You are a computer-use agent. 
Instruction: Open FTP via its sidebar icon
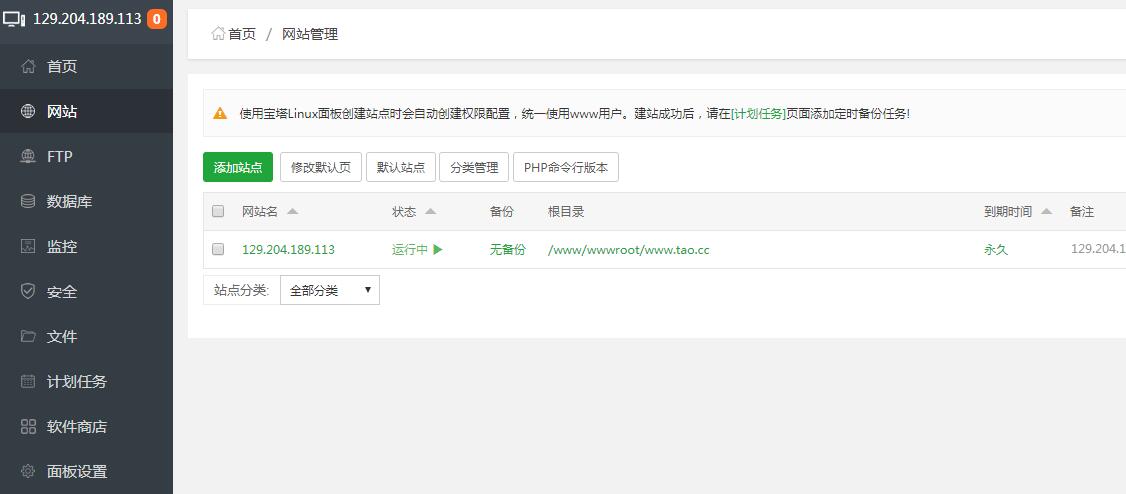[28, 157]
